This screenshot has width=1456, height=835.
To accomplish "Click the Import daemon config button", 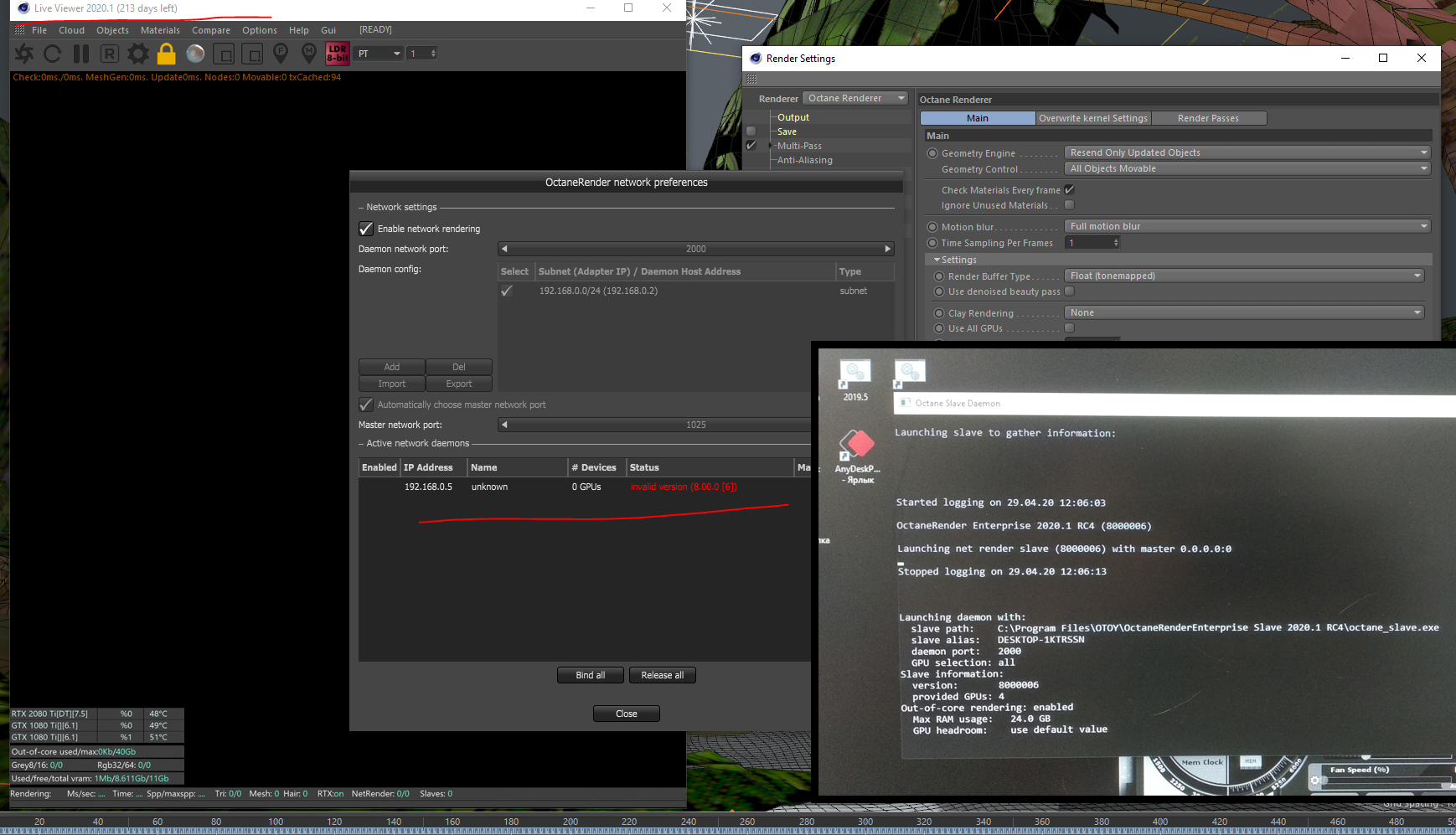I will coord(392,384).
